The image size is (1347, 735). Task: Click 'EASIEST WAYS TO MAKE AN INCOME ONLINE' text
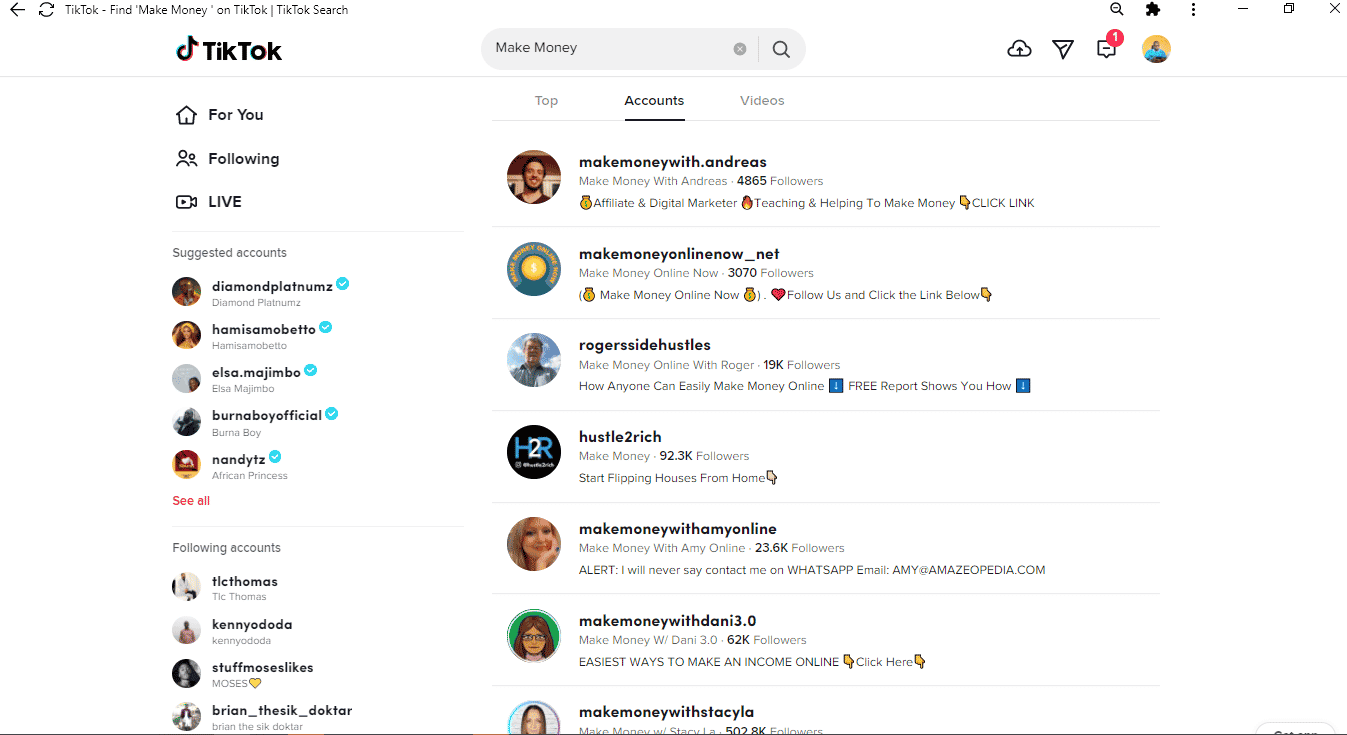click(x=709, y=662)
